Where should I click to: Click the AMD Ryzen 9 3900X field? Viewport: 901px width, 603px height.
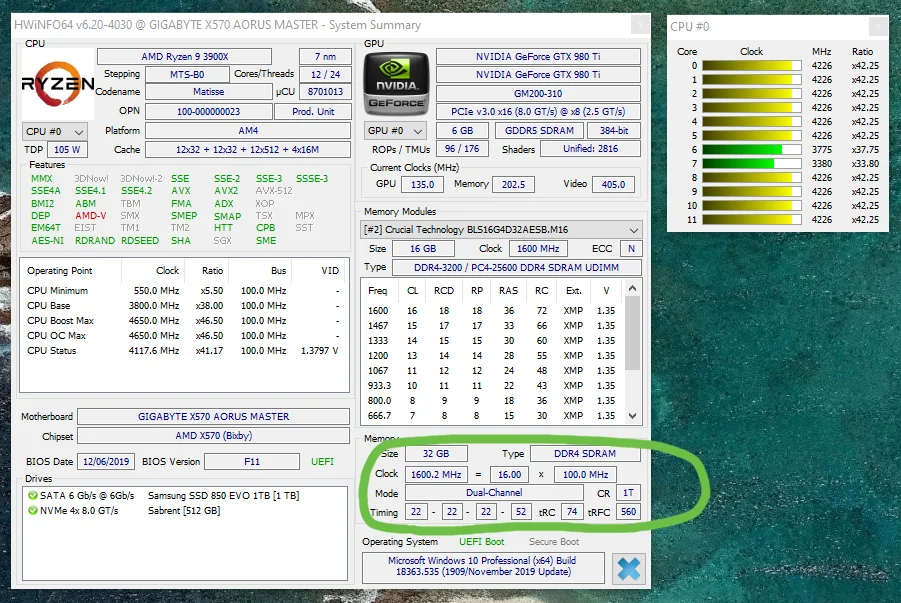coord(184,57)
